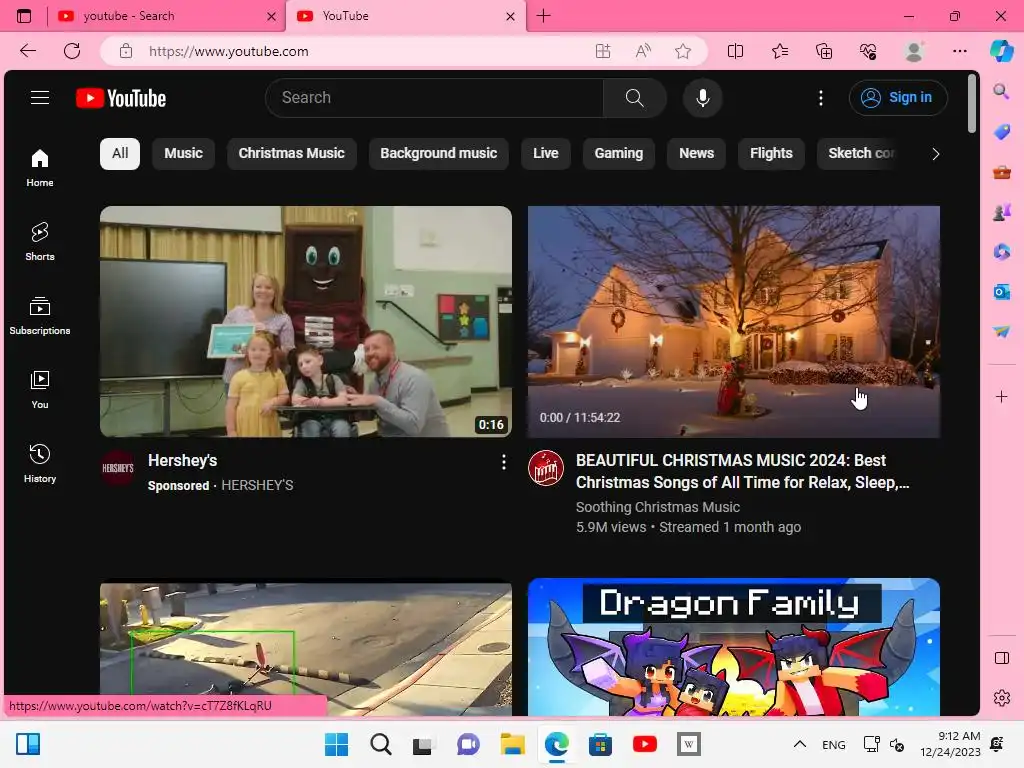Open YouTube settings three-dot menu
This screenshot has width=1024, height=768.
(821, 98)
